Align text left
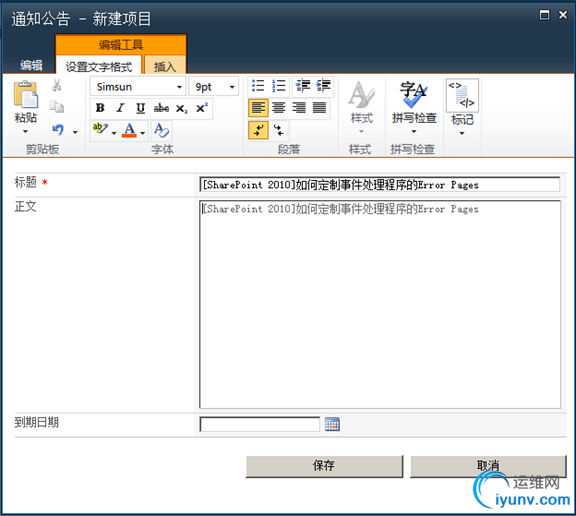The width and height of the screenshot is (576, 516). point(258,108)
